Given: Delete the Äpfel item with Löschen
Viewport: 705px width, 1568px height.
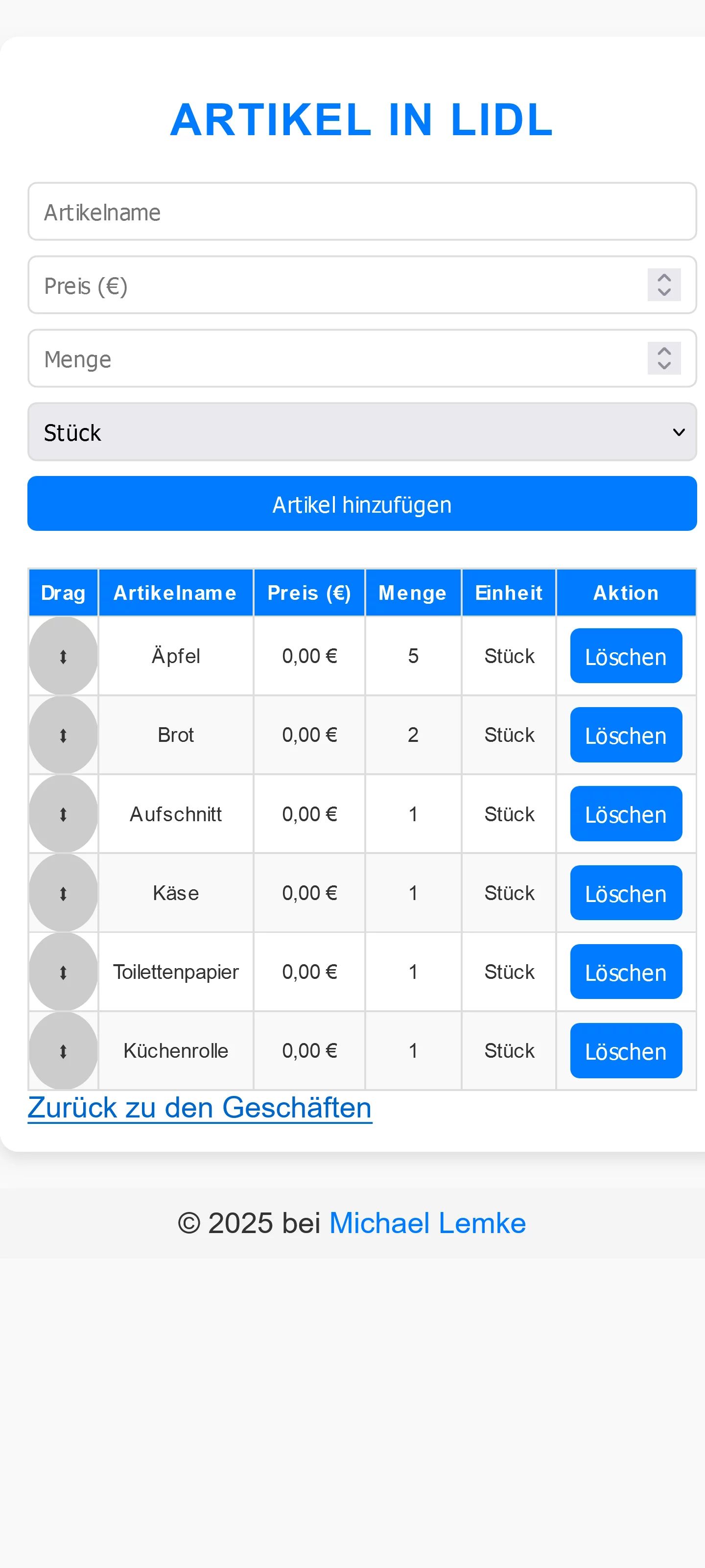Looking at the screenshot, I should tap(626, 656).
